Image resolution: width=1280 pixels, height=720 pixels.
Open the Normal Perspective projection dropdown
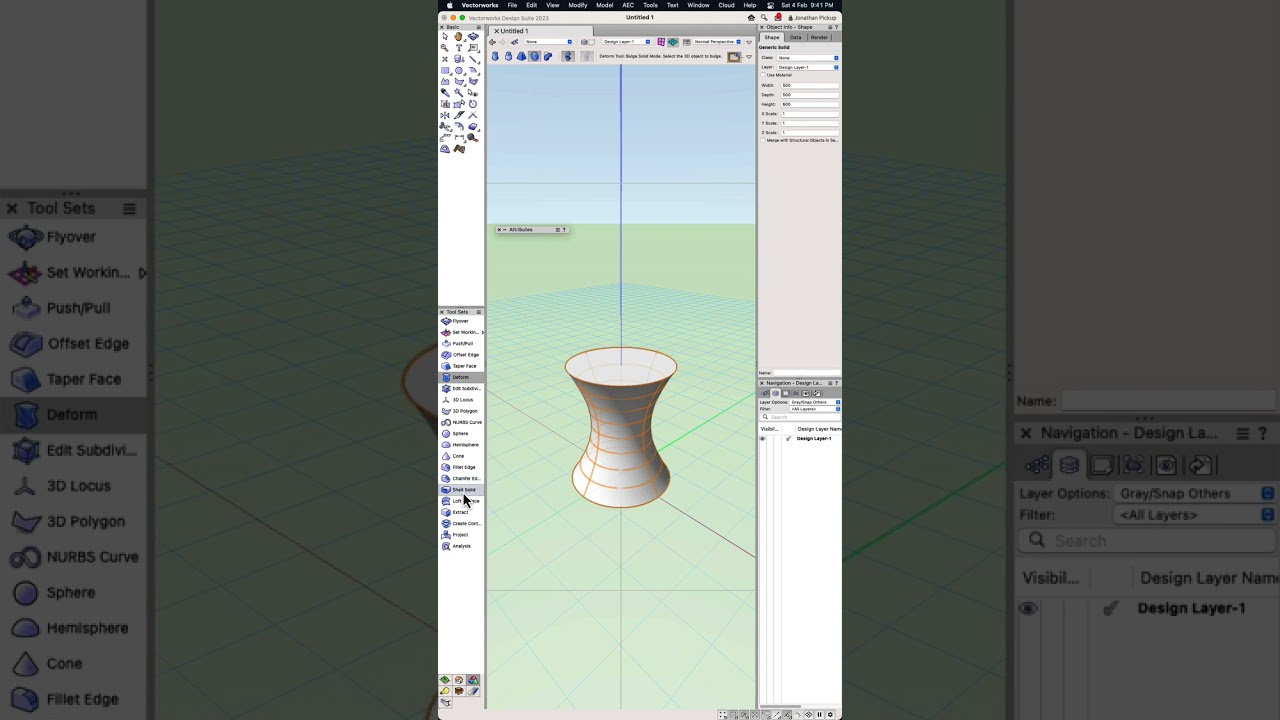pos(718,42)
